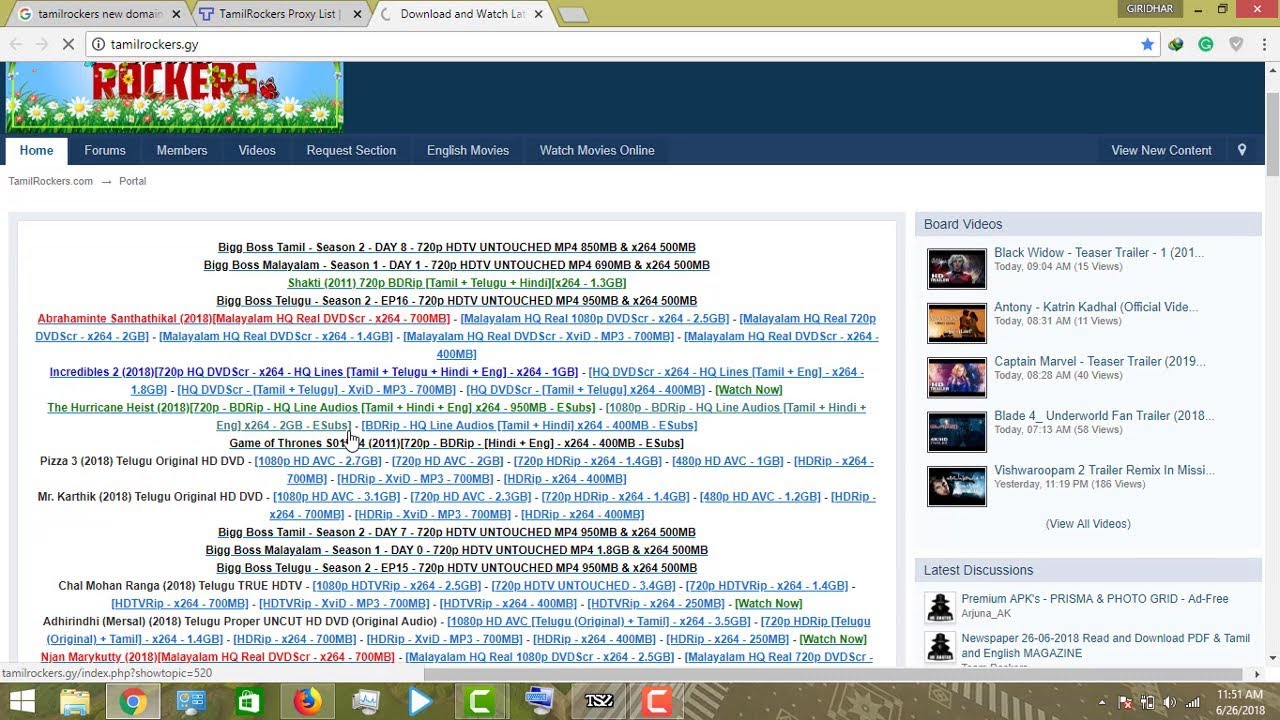This screenshot has height=720, width=1280.
Task: Open orange Camtasia recorder icon in taskbar
Action: tap(657, 702)
